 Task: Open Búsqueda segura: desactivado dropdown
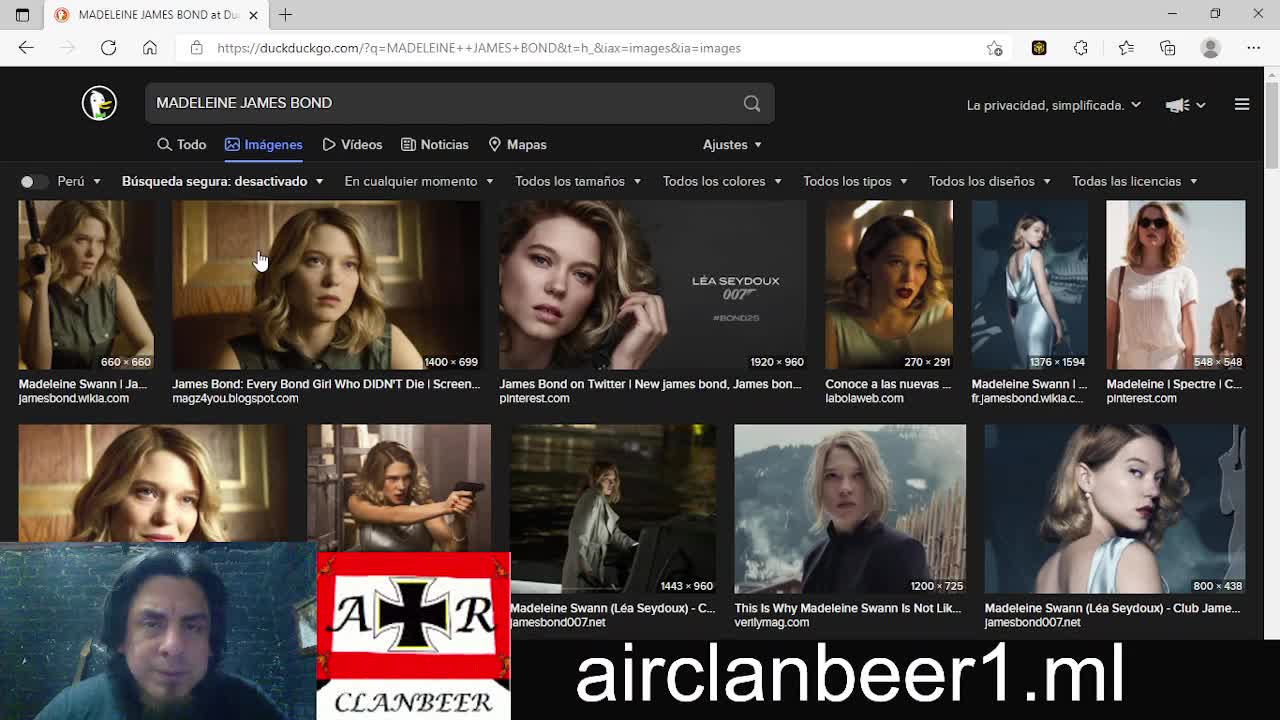[x=223, y=181]
